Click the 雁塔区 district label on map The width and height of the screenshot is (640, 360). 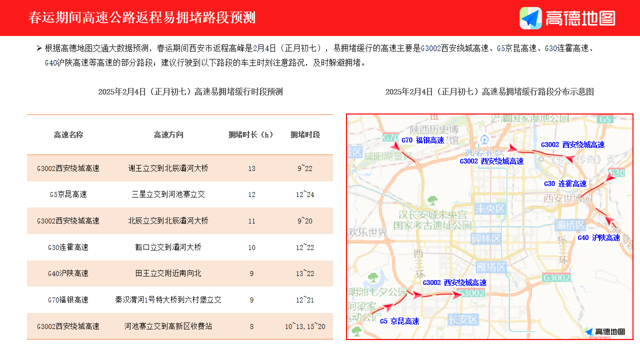(491, 267)
